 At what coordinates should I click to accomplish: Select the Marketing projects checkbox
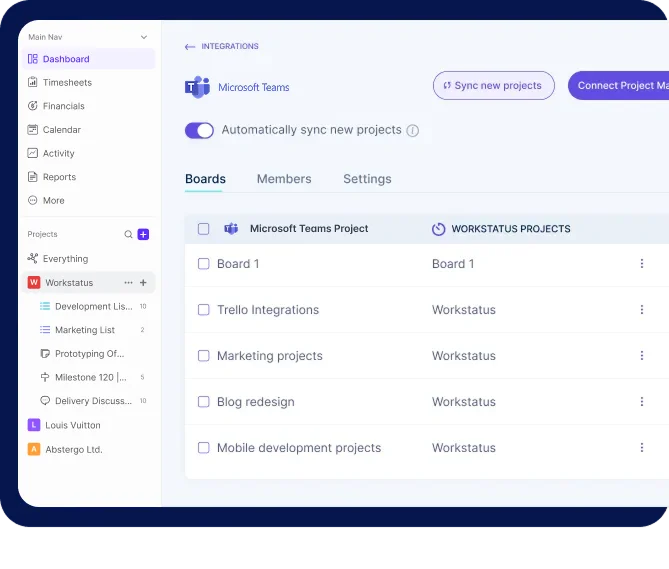[204, 356]
